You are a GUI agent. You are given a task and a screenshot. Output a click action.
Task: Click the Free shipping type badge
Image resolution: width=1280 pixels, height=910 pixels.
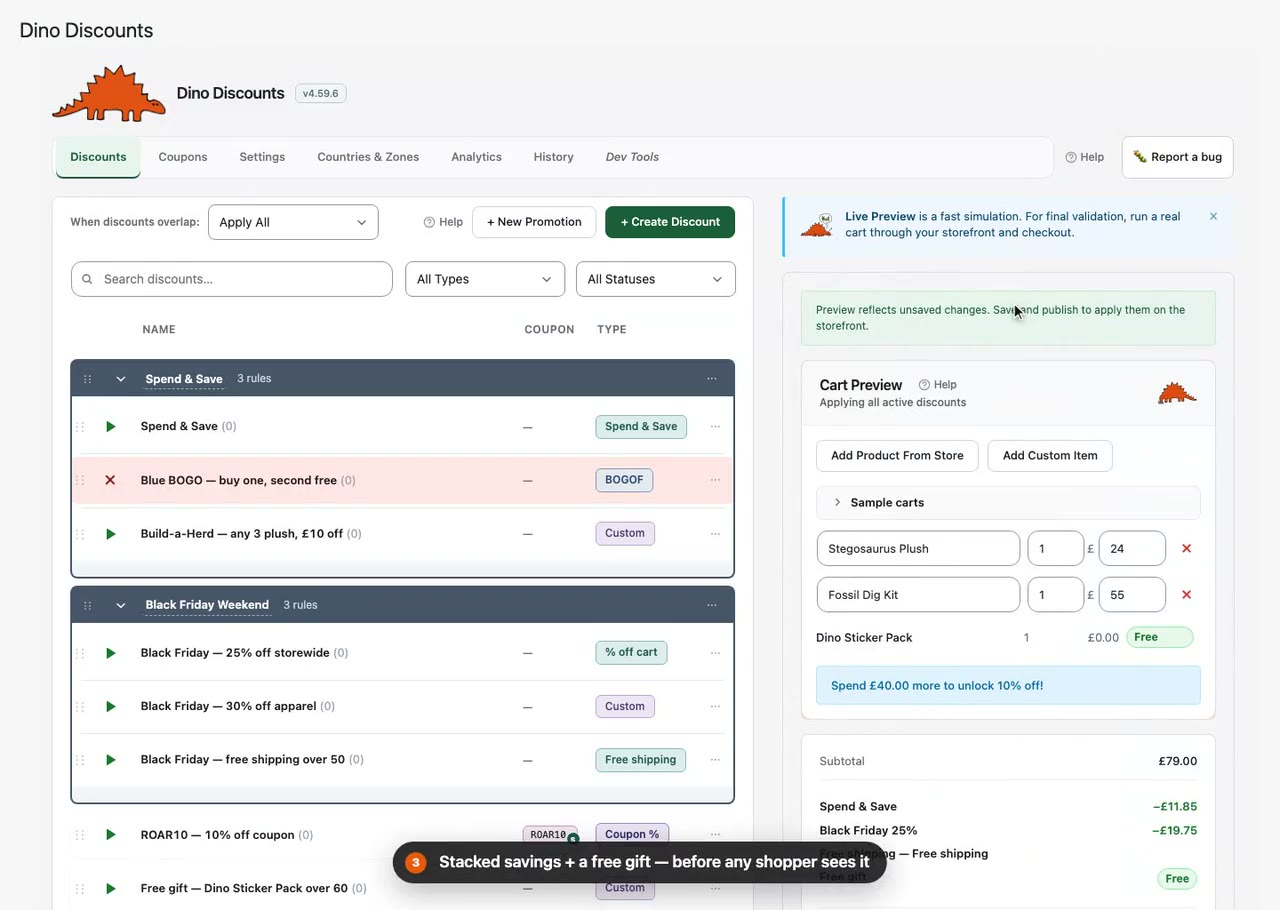[641, 760]
